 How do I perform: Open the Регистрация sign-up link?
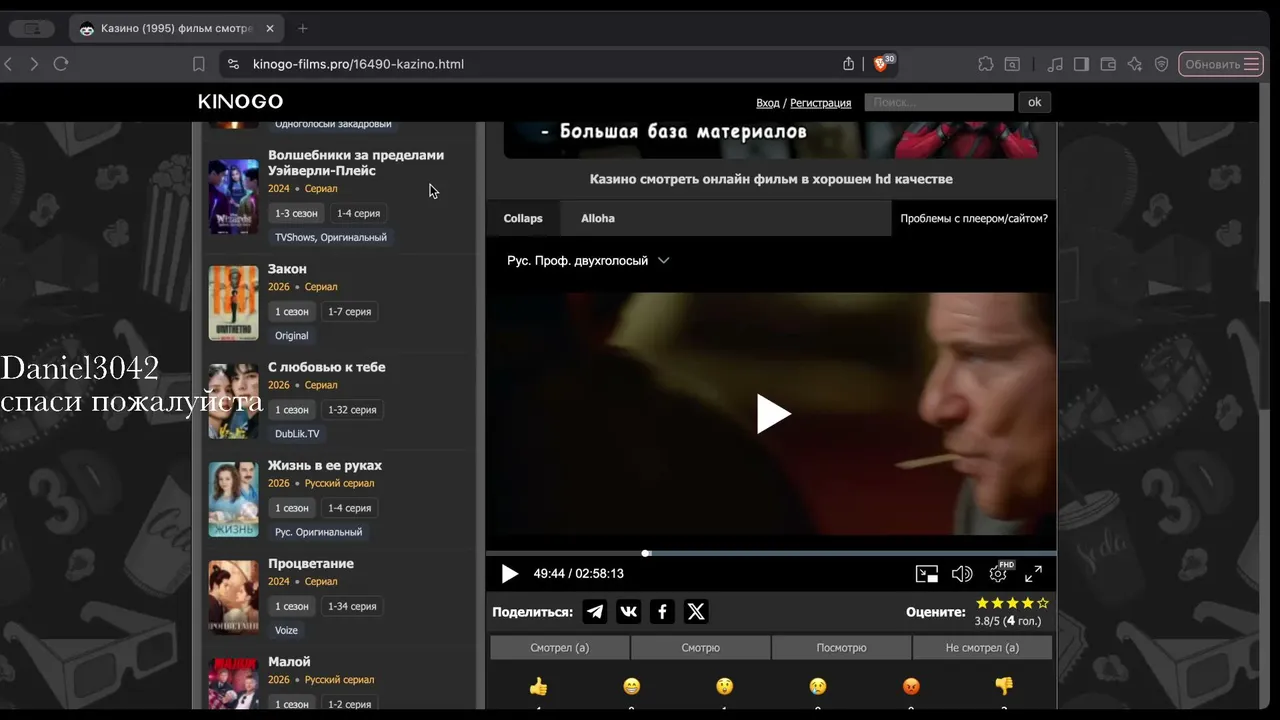(821, 103)
